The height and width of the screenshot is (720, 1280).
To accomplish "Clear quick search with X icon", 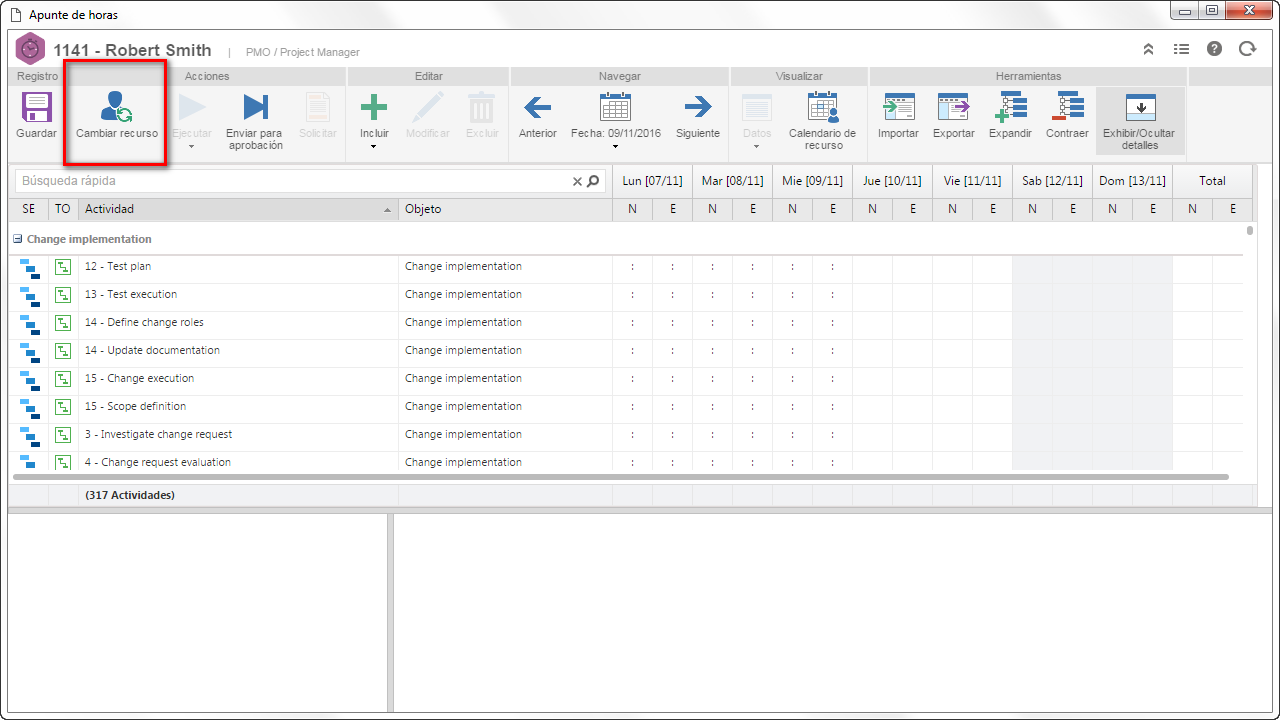I will [577, 181].
